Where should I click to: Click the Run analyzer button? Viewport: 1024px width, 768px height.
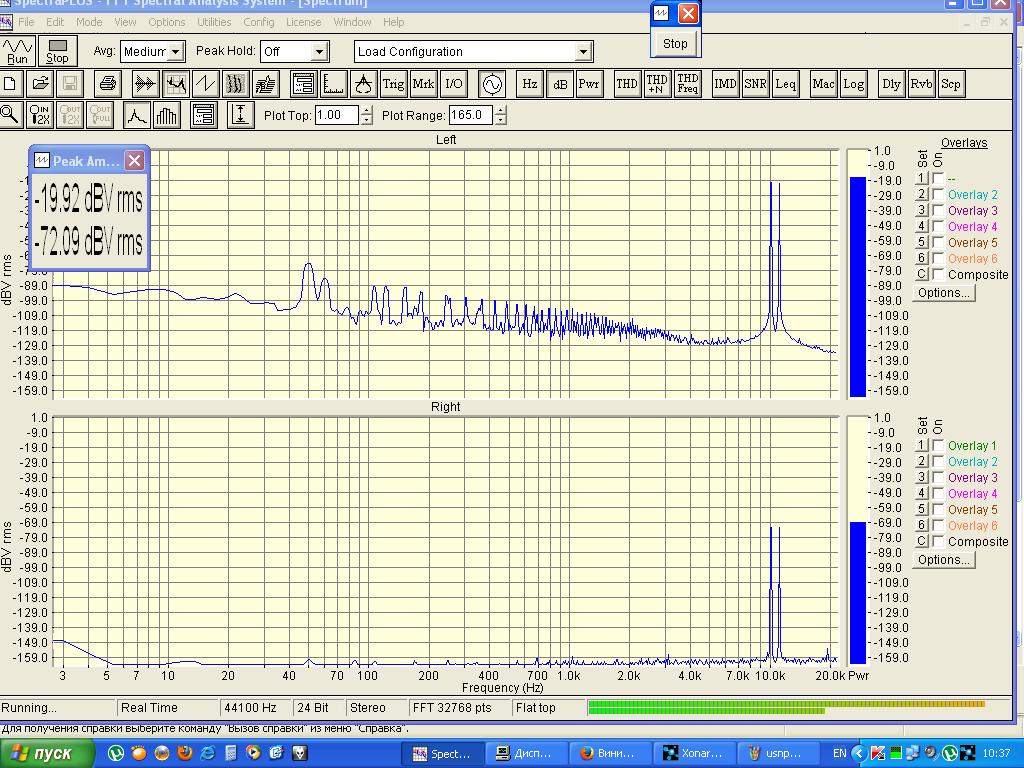coord(17,51)
